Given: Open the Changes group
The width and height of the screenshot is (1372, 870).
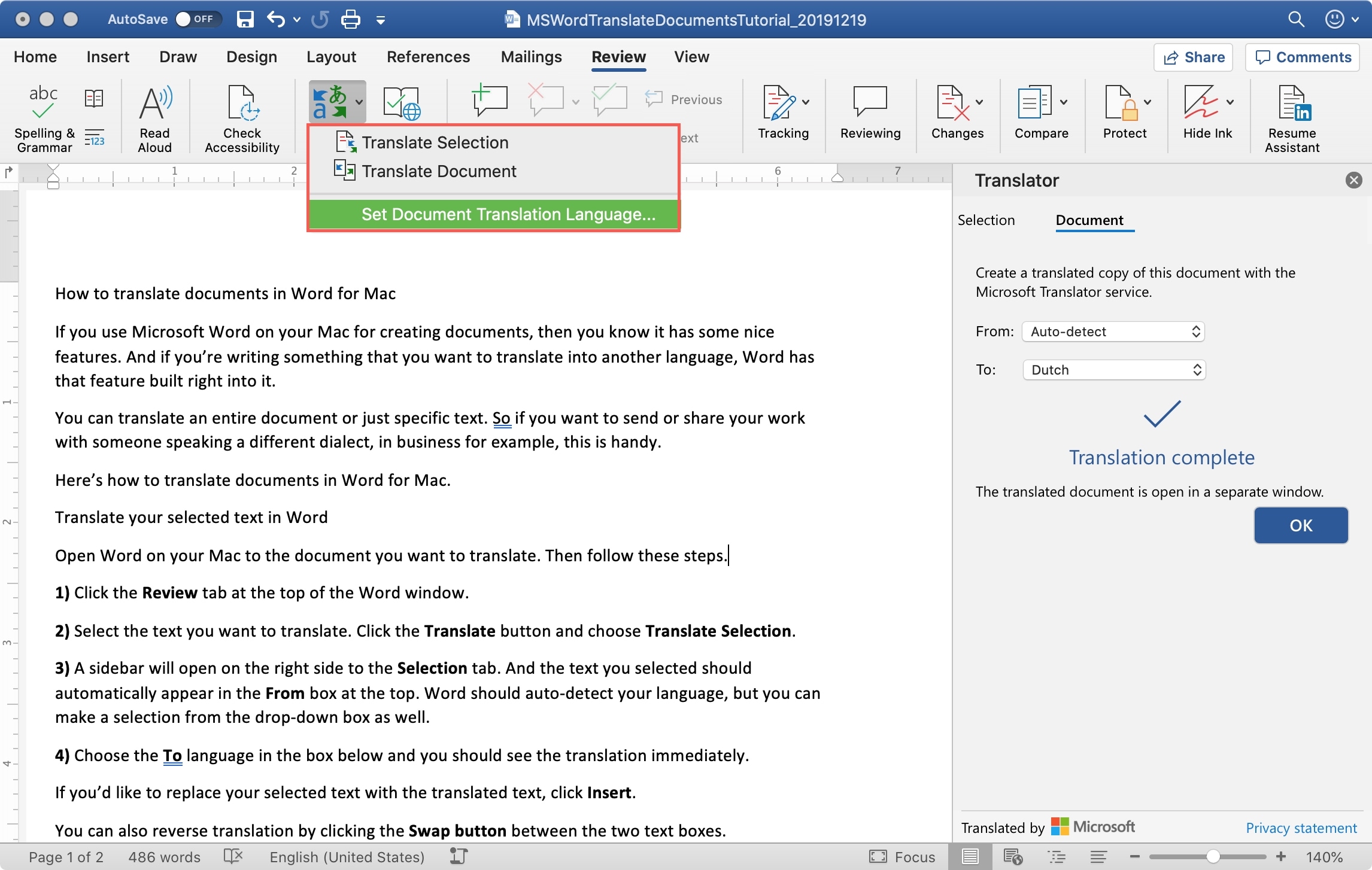Looking at the screenshot, I should (957, 112).
